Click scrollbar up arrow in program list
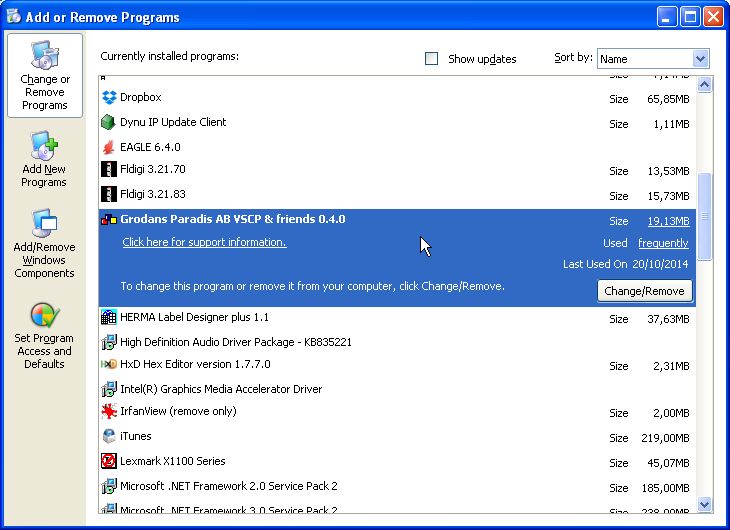This screenshot has width=730, height=530. (704, 85)
